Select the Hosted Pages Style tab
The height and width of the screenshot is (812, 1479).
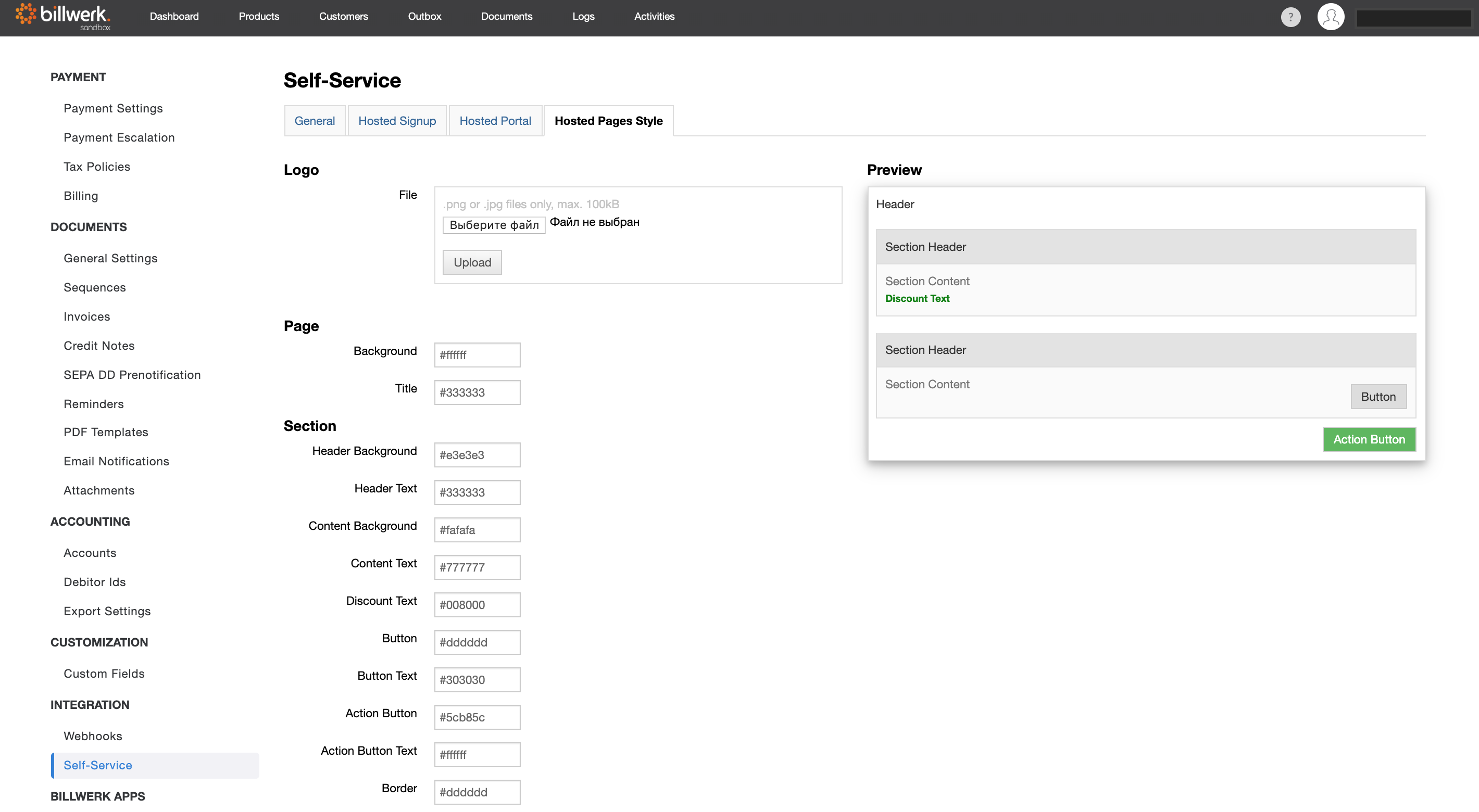tap(608, 121)
